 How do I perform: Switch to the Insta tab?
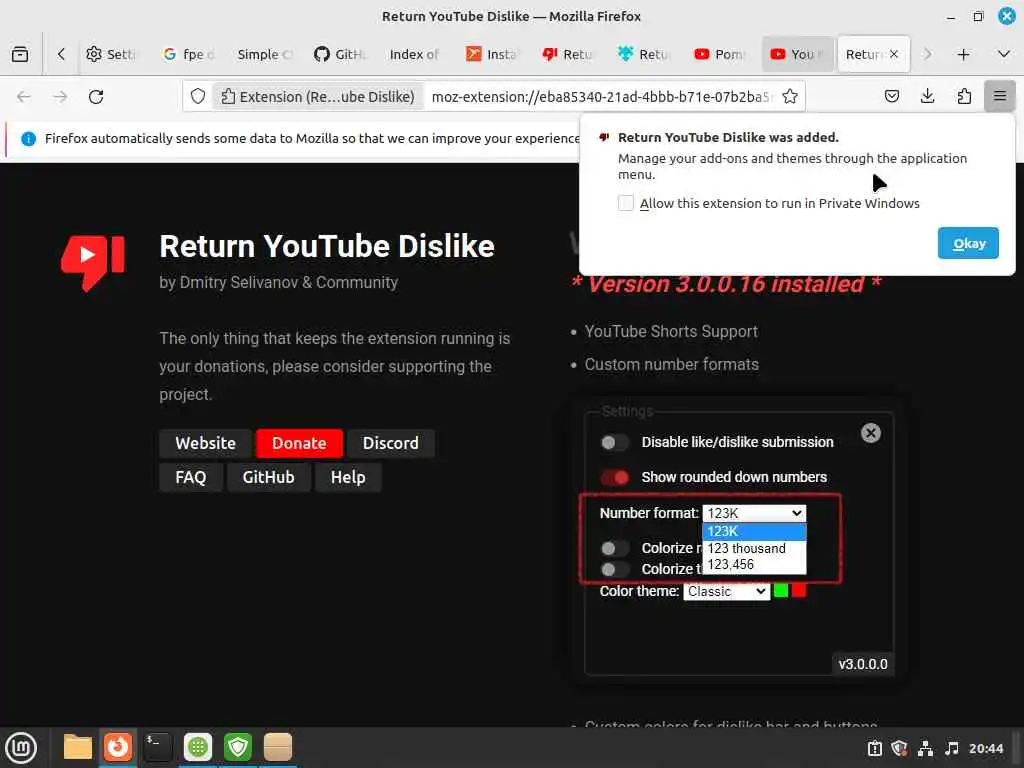[492, 54]
